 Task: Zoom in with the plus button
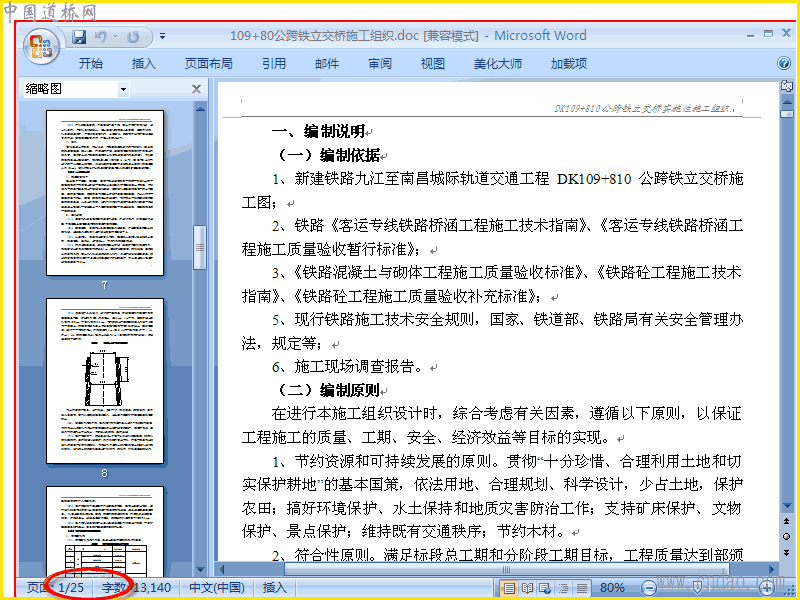click(766, 588)
